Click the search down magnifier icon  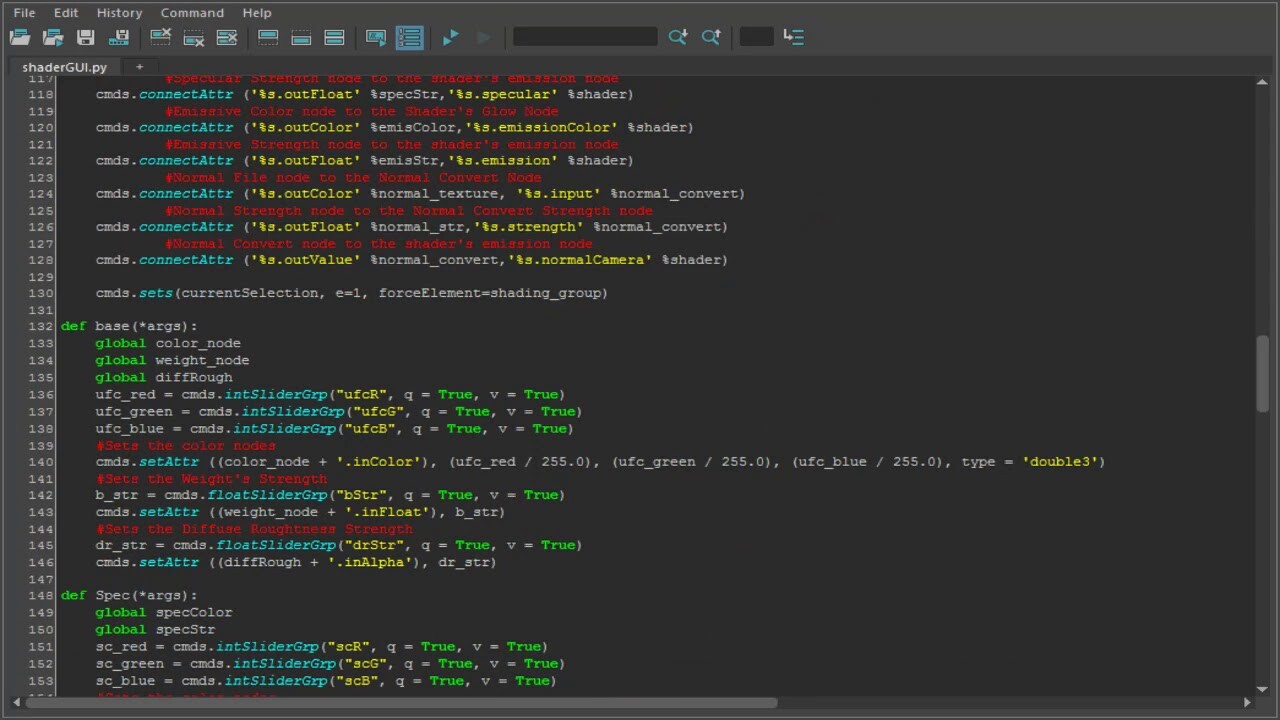[678, 37]
